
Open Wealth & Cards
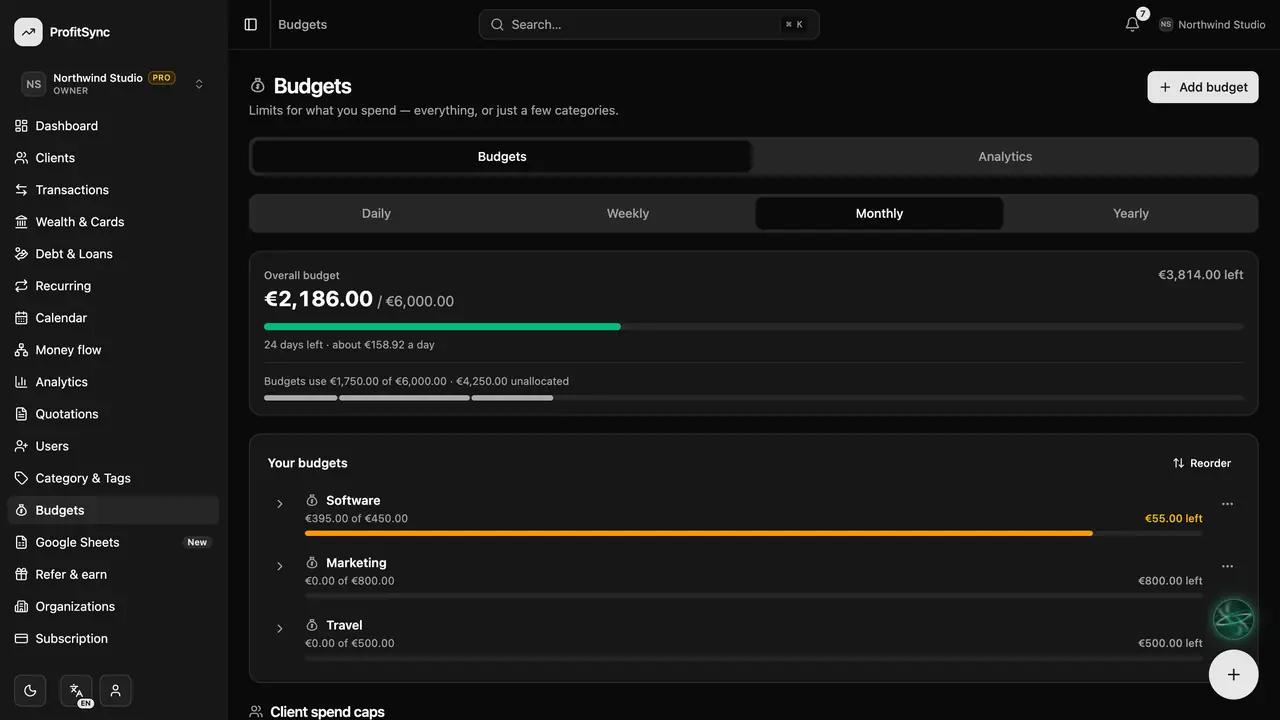click(113, 222)
